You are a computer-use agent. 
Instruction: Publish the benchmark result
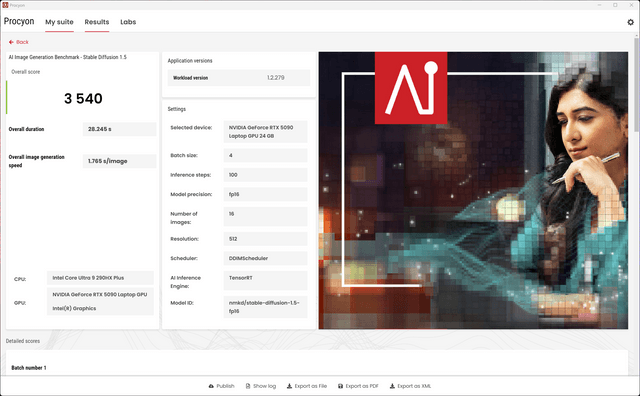221,386
